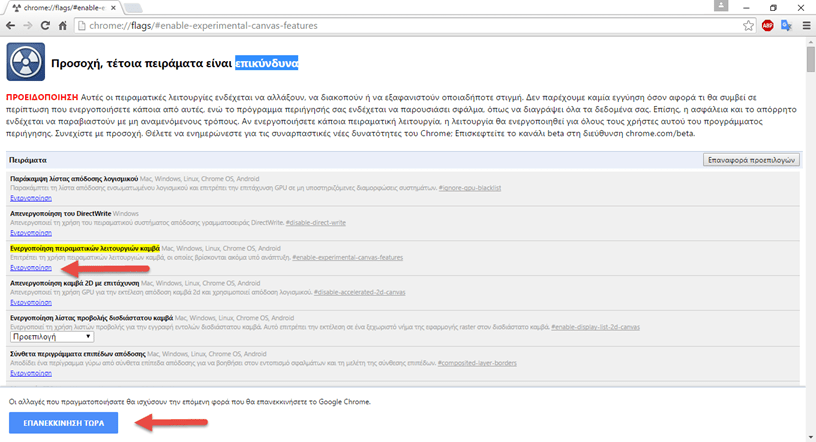816x442 pixels.
Task: Close the chrome://flags tab
Action: pyautogui.click(x=113, y=8)
